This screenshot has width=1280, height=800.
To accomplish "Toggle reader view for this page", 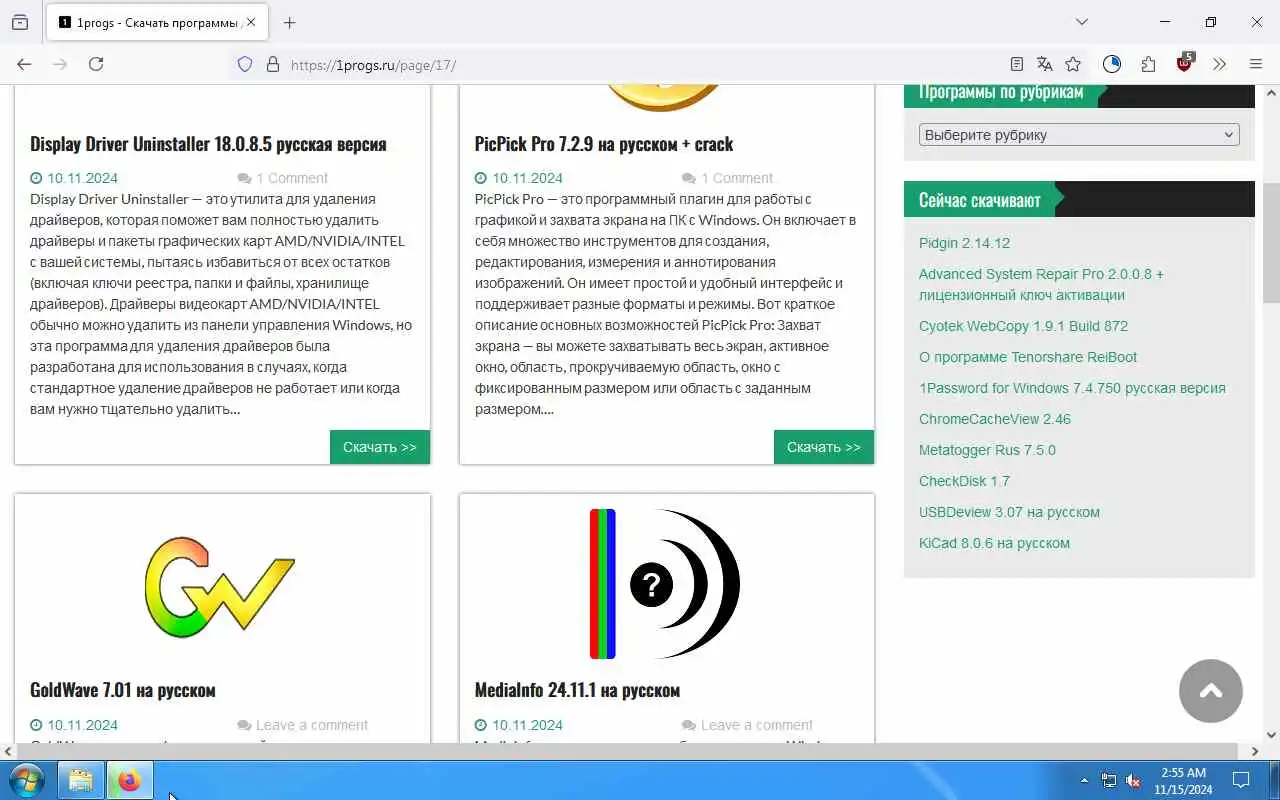I will pyautogui.click(x=1017, y=64).
